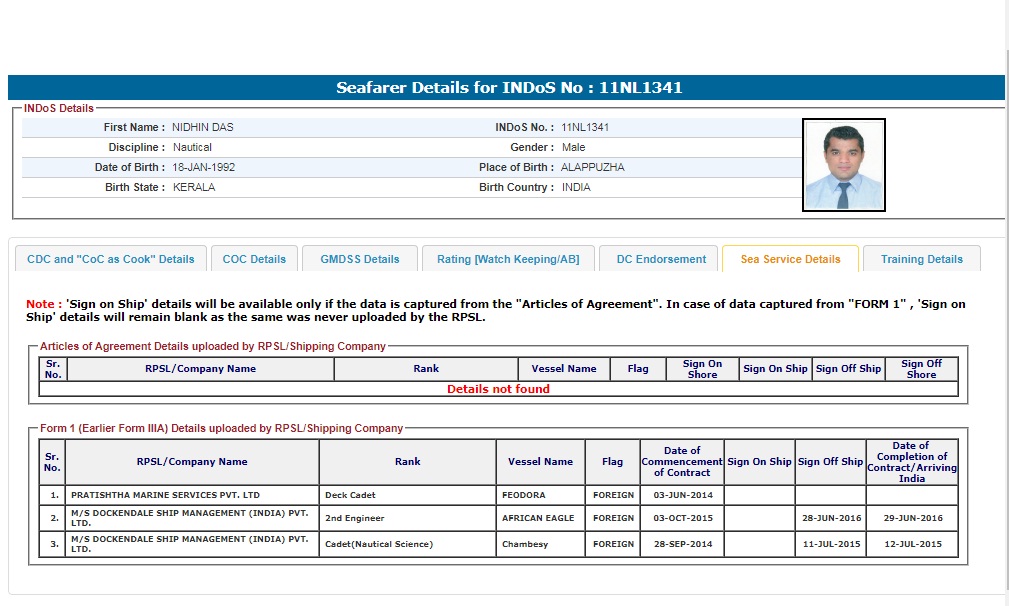The width and height of the screenshot is (1009, 606).
Task: Click the red "Details not found" message
Action: coord(498,389)
